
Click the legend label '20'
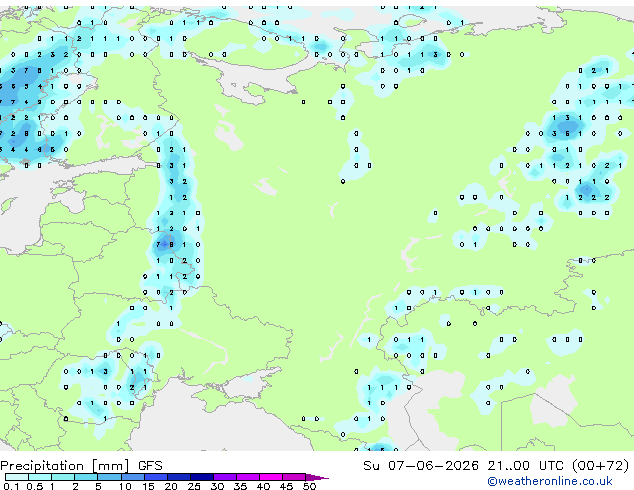click(171, 486)
